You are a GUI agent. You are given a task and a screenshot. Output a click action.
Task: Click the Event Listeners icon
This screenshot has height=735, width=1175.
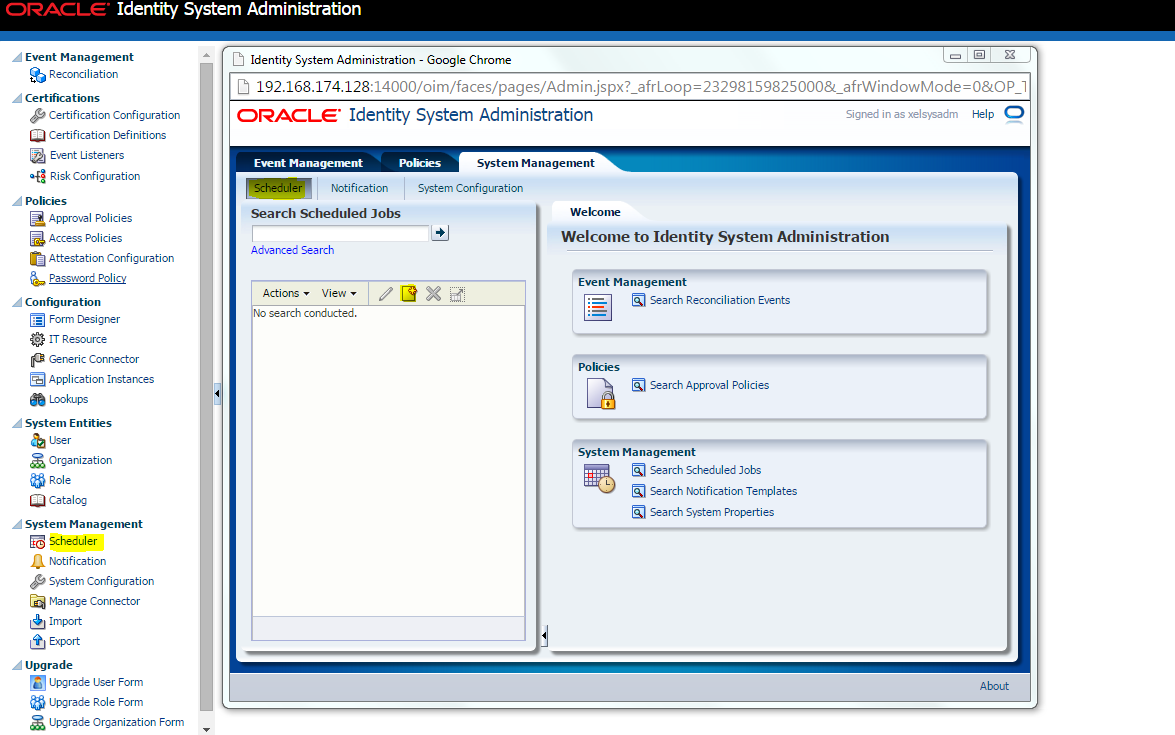tap(37, 156)
